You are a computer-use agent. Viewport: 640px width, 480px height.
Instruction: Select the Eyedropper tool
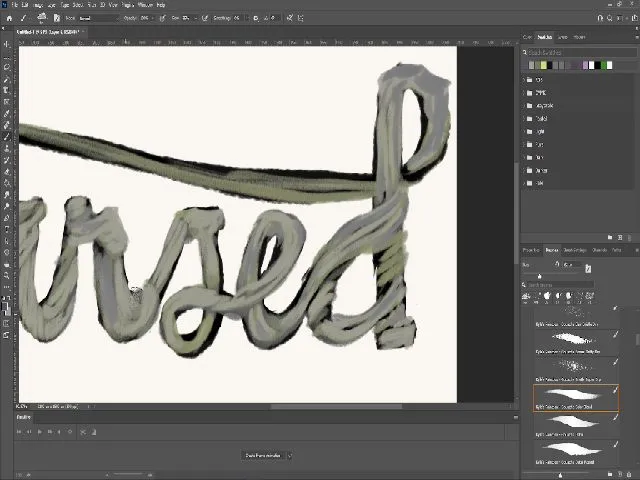pyautogui.click(x=7, y=113)
